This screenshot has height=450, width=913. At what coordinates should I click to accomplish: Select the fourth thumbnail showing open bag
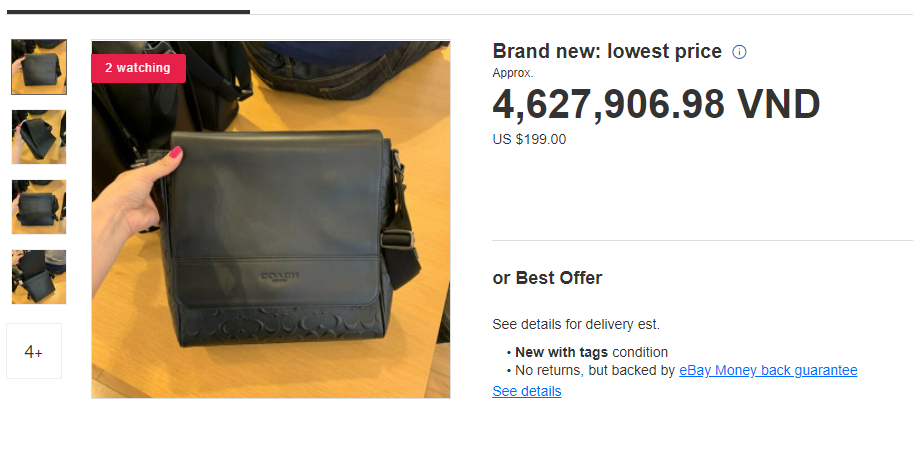click(39, 277)
